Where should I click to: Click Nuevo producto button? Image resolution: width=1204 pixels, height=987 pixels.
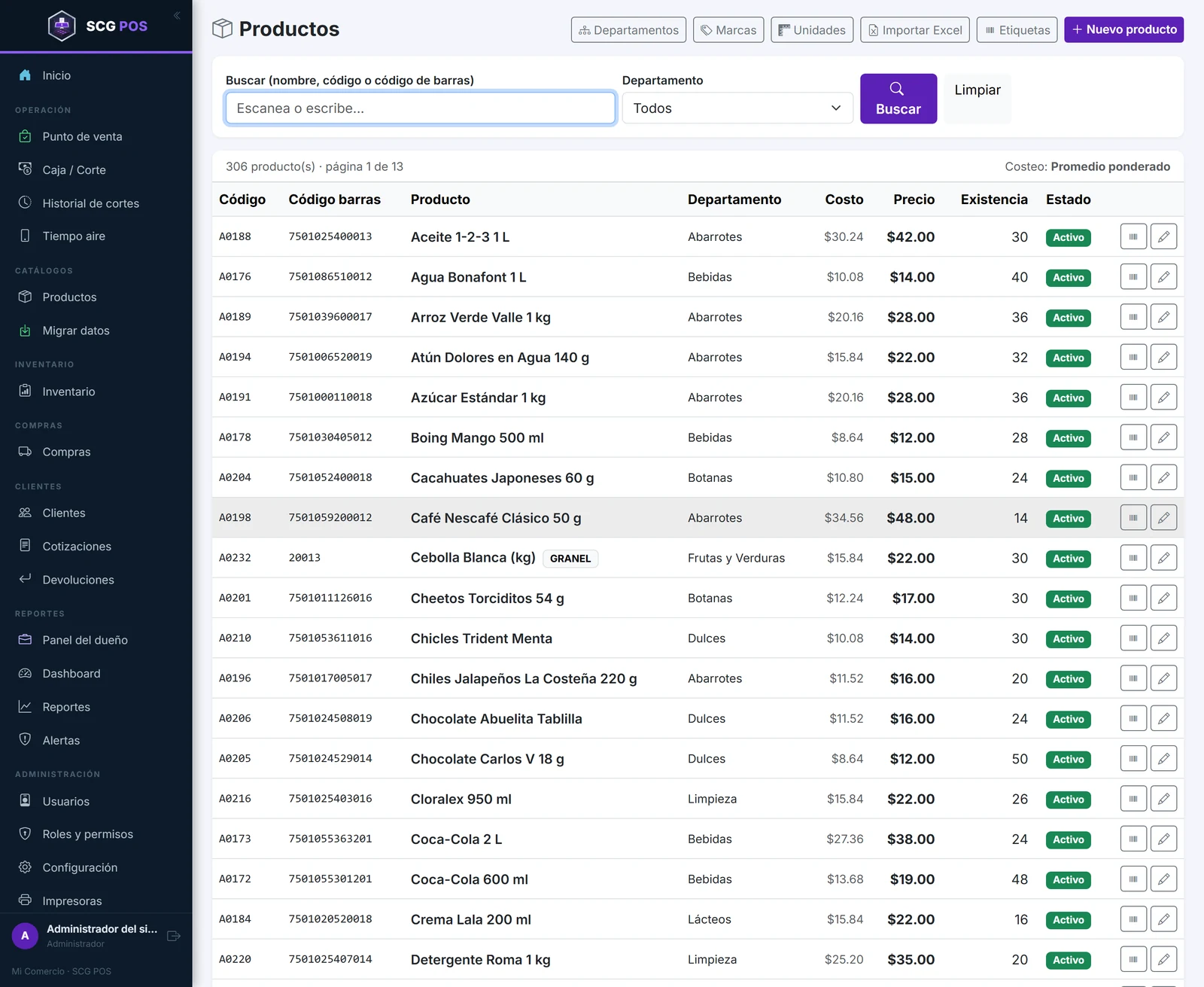pos(1123,29)
